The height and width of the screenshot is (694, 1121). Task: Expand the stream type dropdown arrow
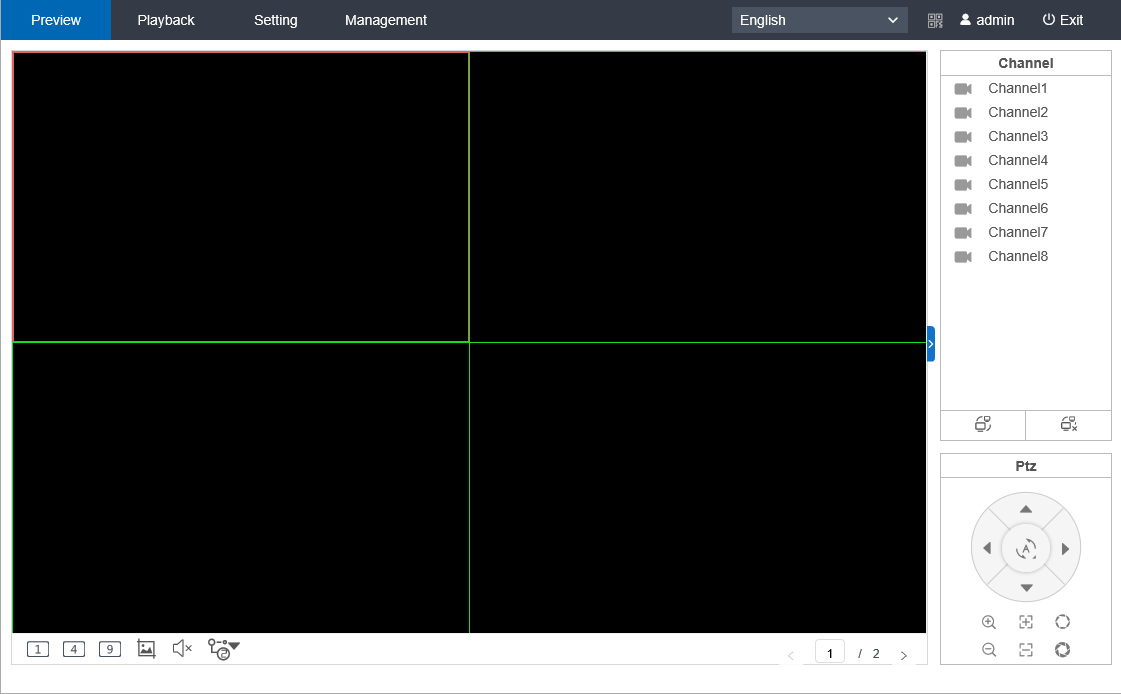[234, 646]
